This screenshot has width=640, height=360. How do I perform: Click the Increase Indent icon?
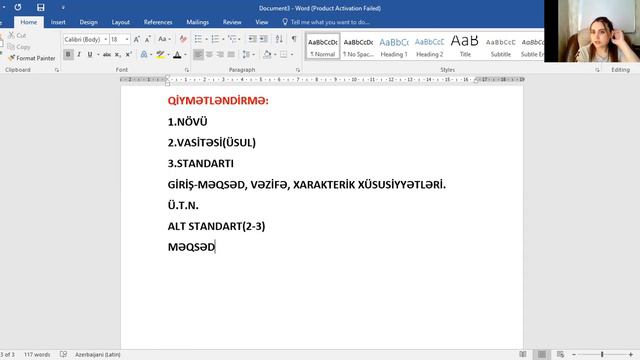[x=264, y=39]
